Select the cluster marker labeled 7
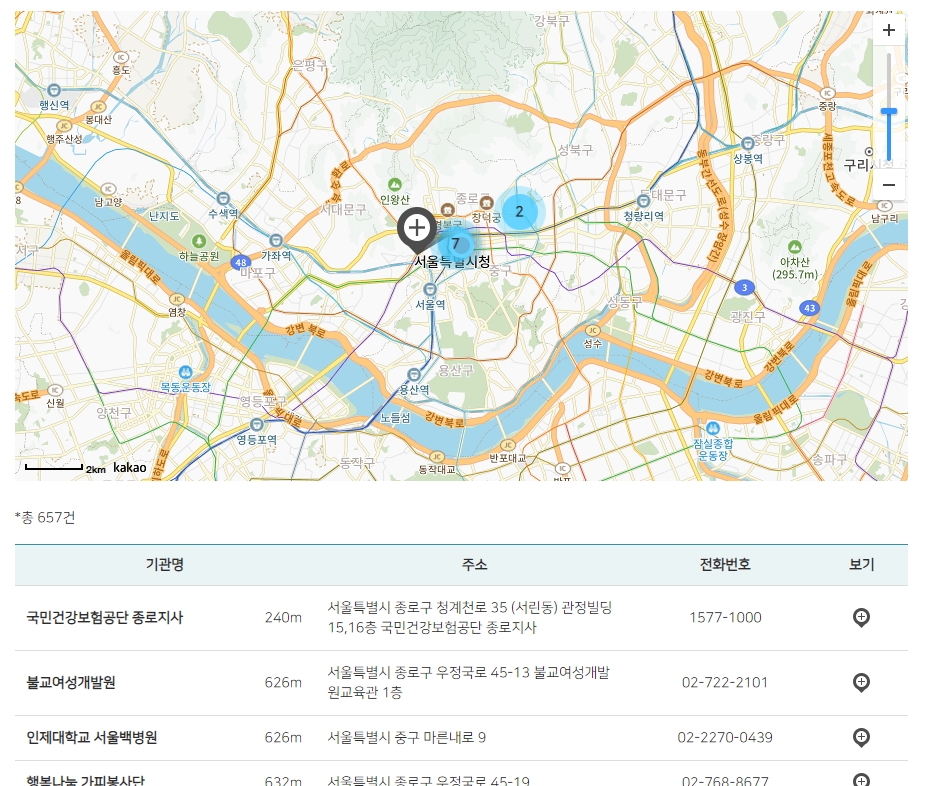The height and width of the screenshot is (786, 927). [455, 242]
